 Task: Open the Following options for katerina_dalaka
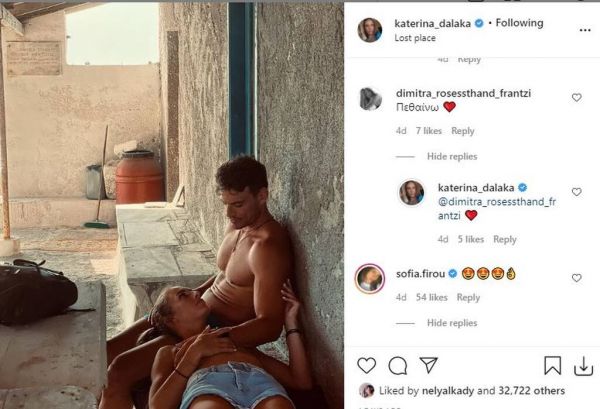point(518,22)
